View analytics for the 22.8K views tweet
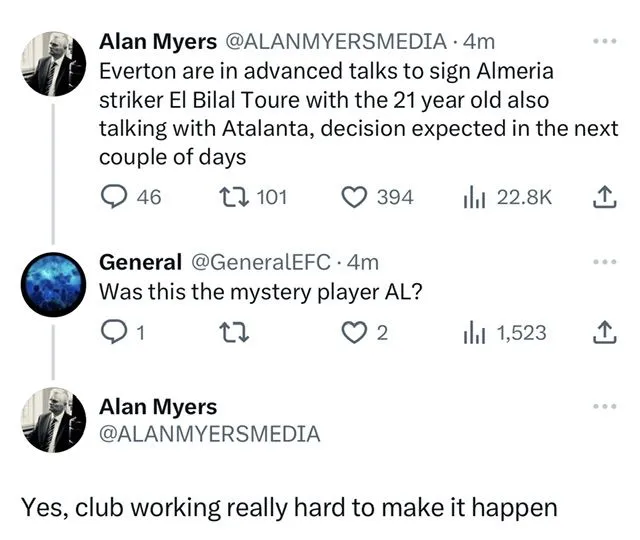The width and height of the screenshot is (640, 540). point(471,197)
